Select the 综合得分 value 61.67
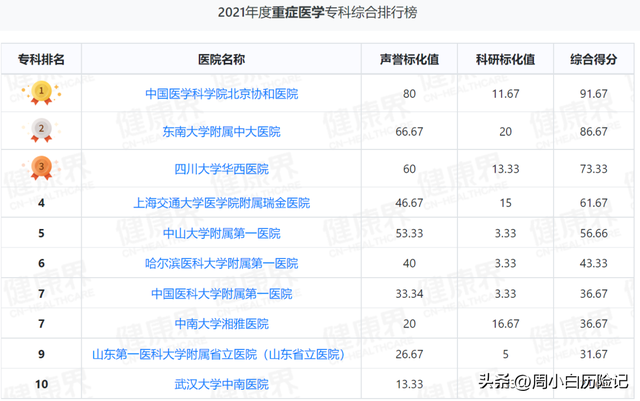The image size is (640, 401). point(593,203)
